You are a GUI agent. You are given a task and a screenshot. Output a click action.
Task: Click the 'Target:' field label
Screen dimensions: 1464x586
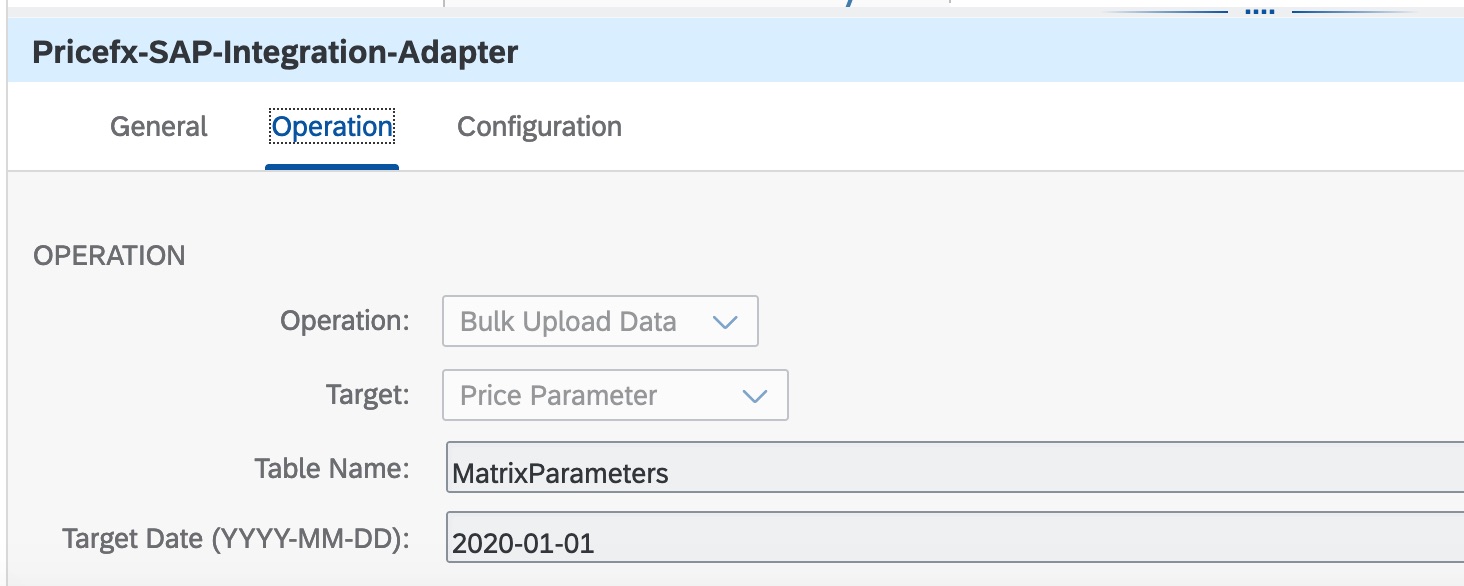click(x=368, y=395)
